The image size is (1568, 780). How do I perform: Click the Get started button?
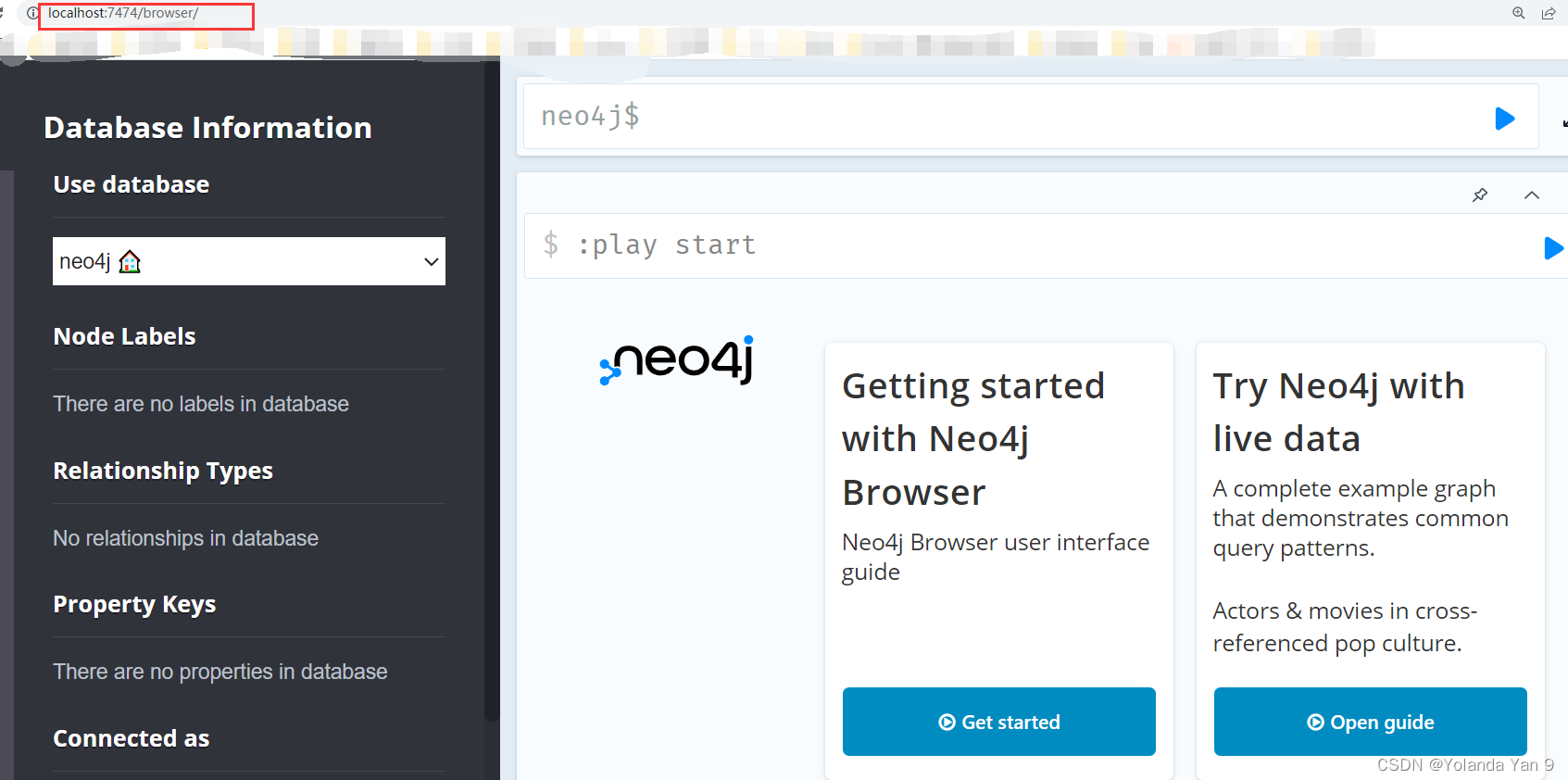point(999,722)
